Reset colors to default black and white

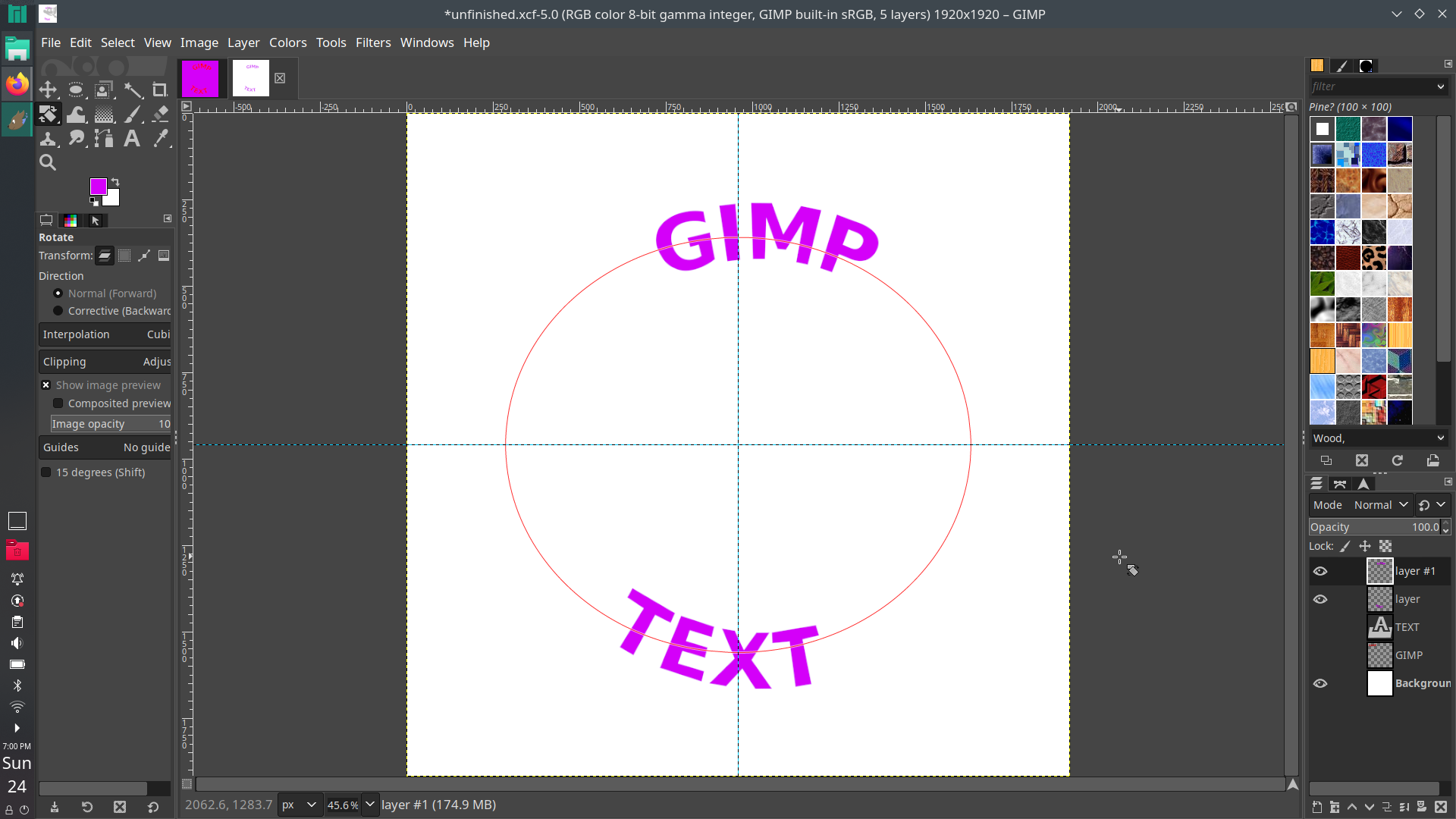pos(94,202)
